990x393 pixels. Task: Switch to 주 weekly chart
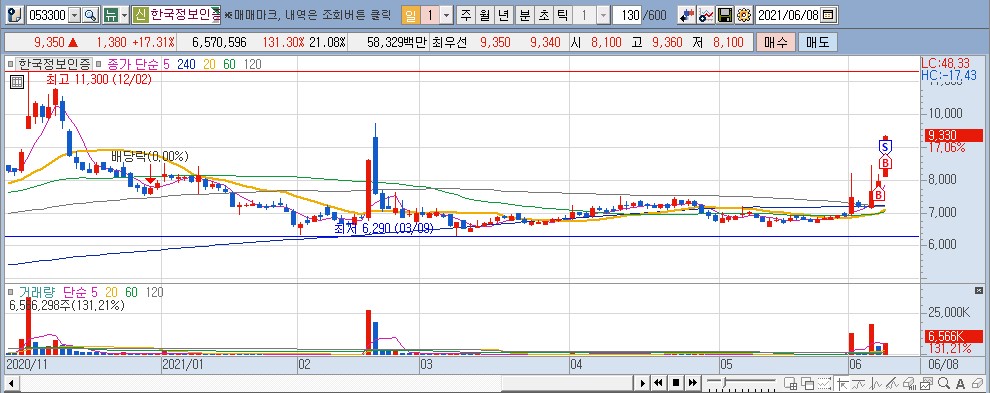coord(466,15)
